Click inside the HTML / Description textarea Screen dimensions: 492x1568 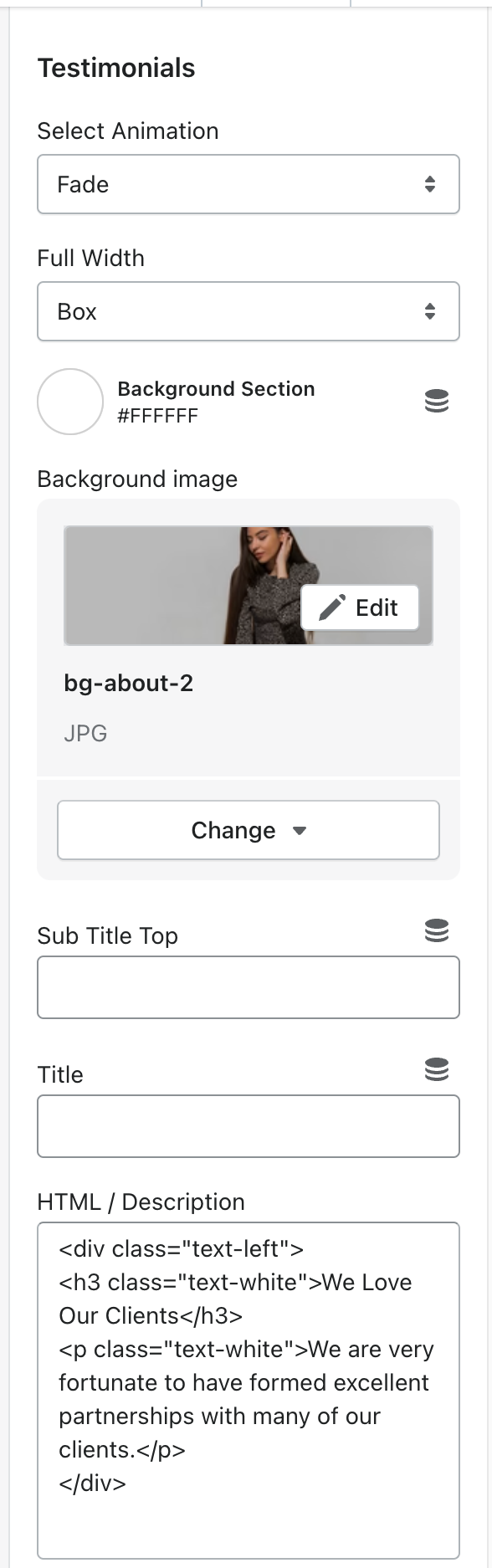click(249, 1391)
